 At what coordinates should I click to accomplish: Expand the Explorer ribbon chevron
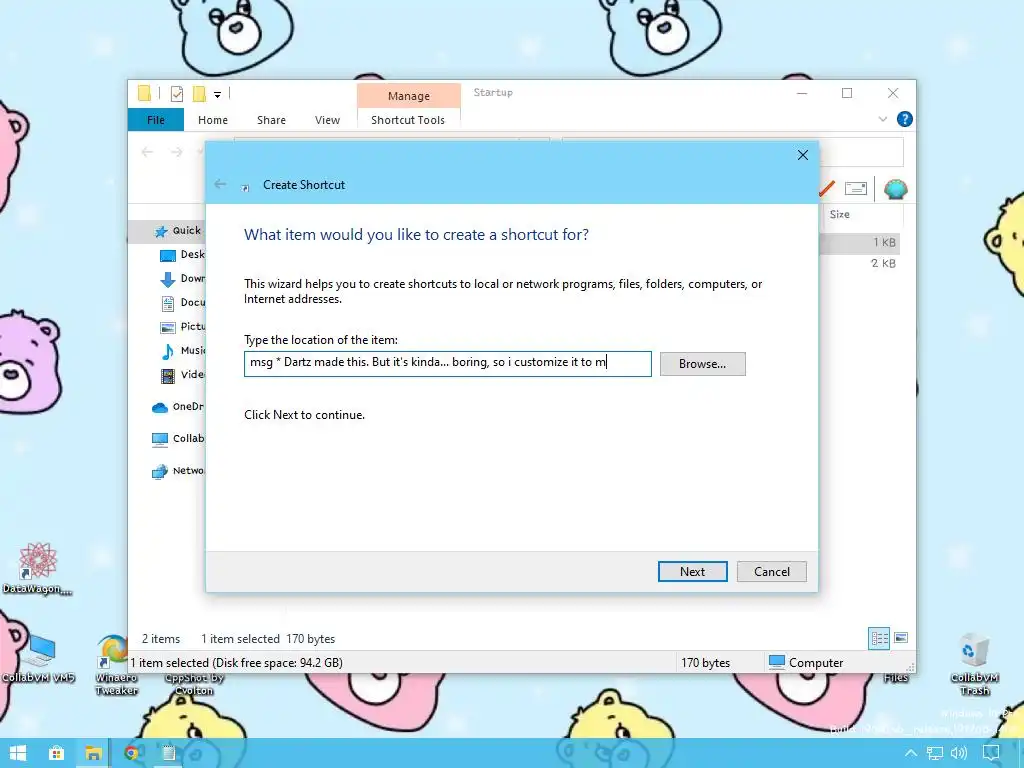tap(882, 119)
